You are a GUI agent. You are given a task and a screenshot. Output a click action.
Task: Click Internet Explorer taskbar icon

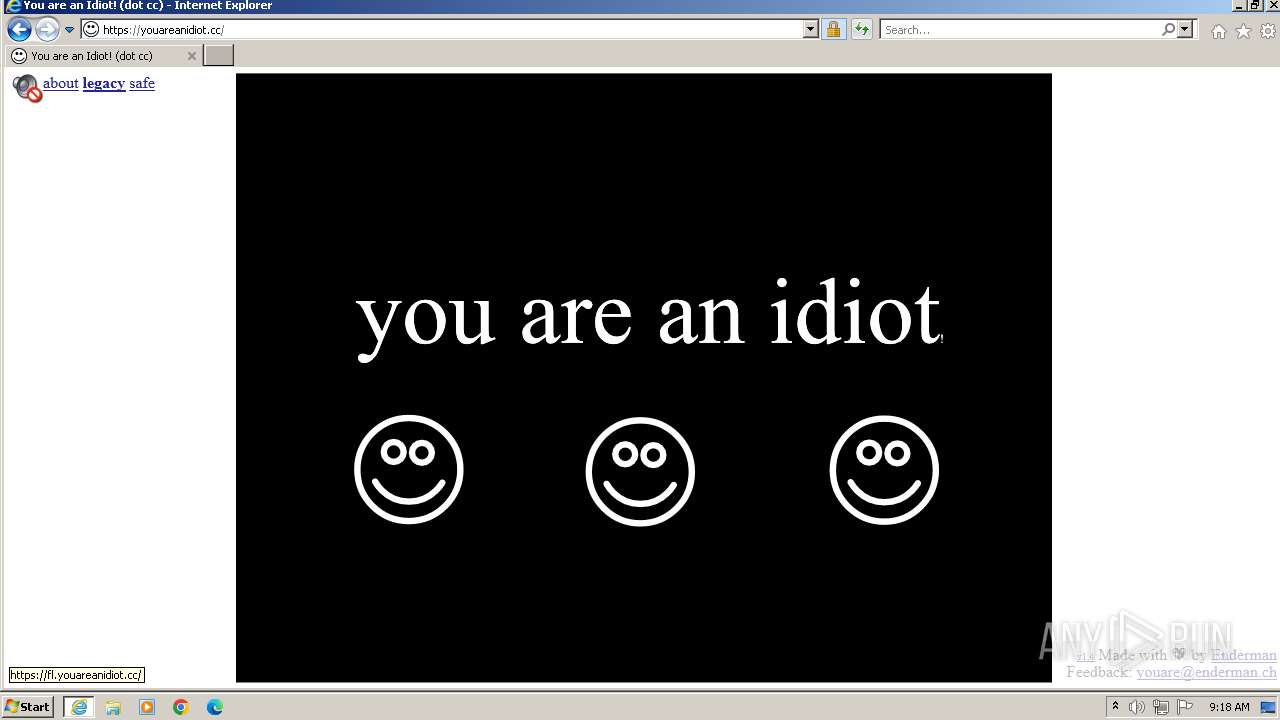[x=79, y=707]
